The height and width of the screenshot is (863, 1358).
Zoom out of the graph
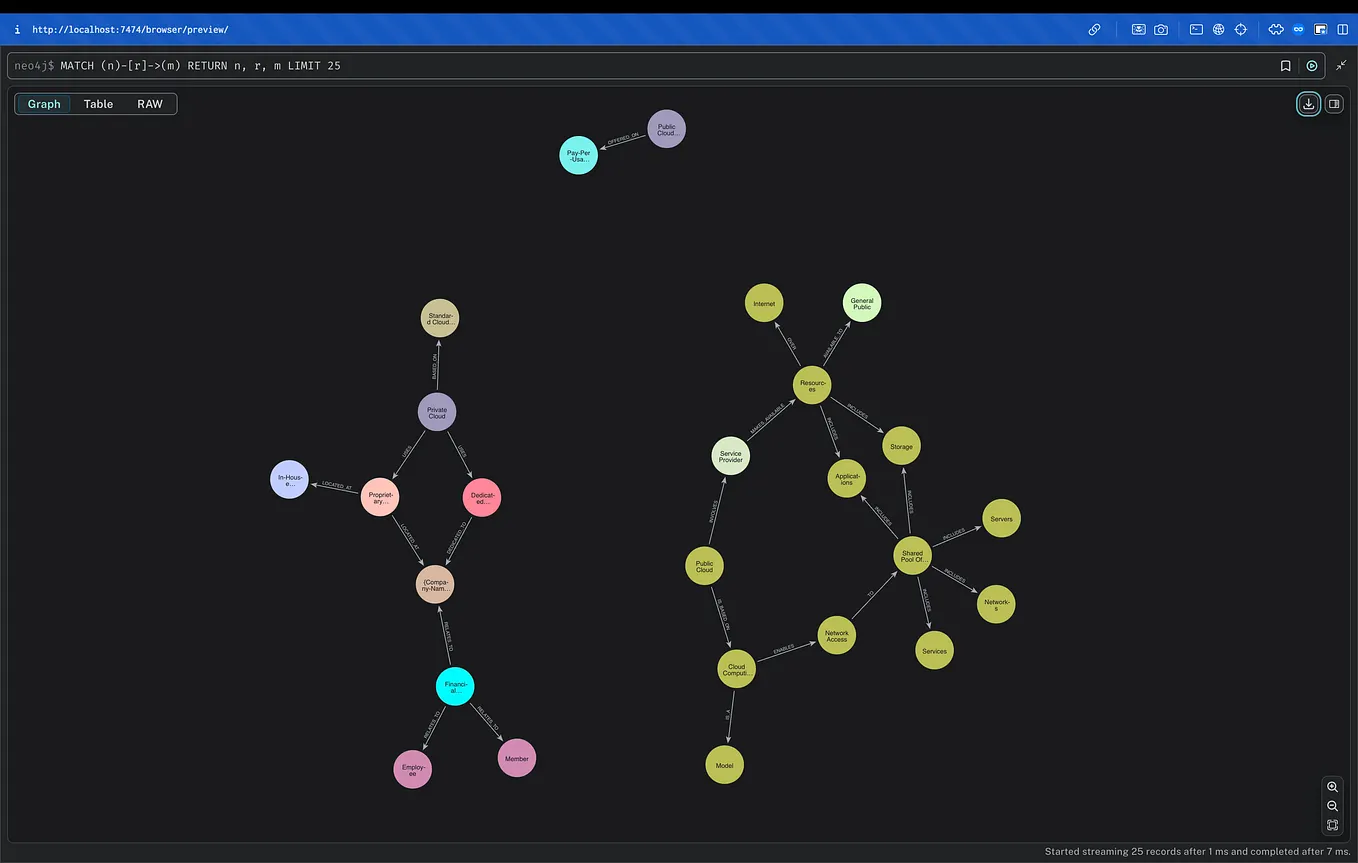coord(1333,806)
